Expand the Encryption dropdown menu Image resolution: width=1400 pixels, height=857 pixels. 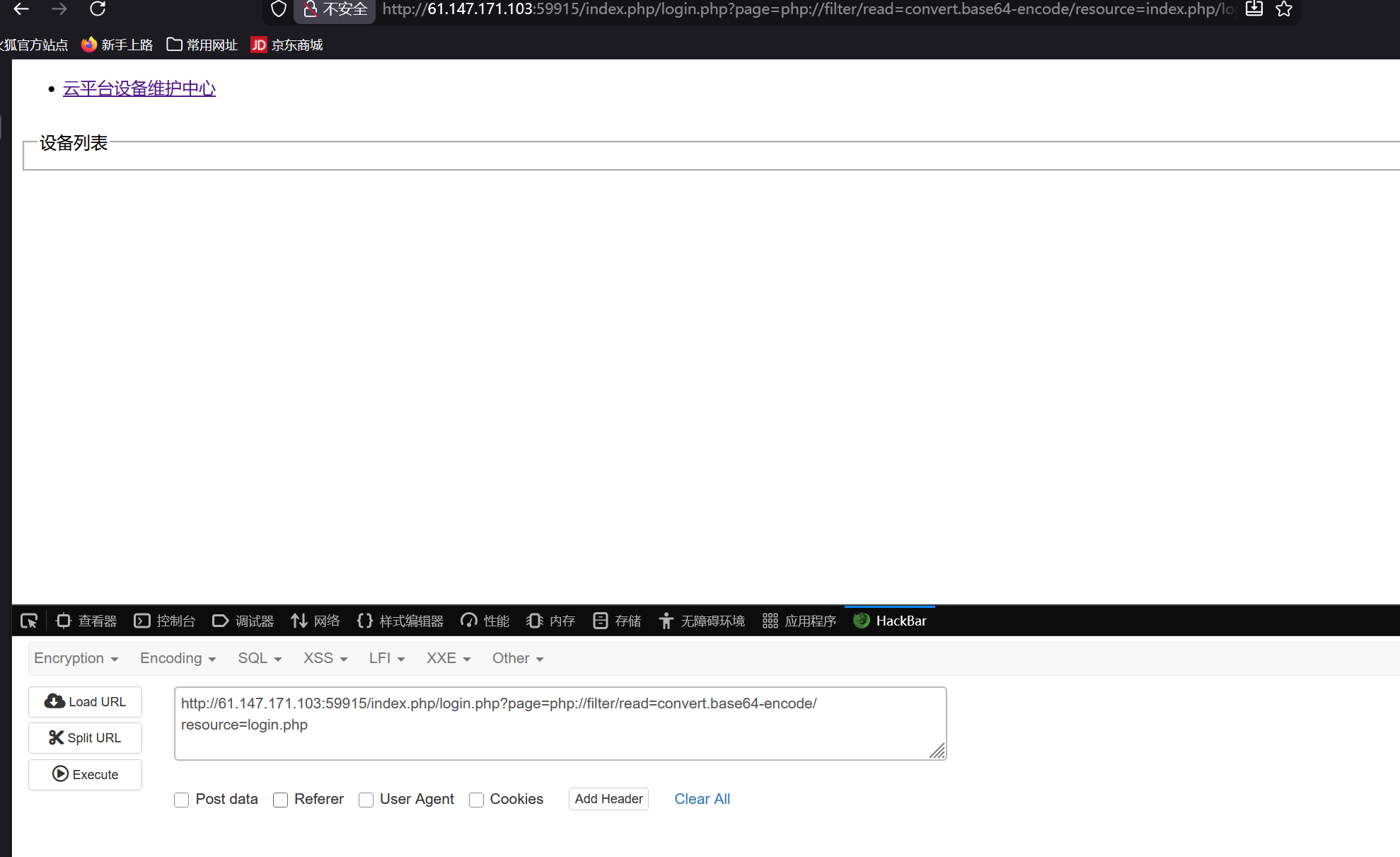tap(76, 658)
